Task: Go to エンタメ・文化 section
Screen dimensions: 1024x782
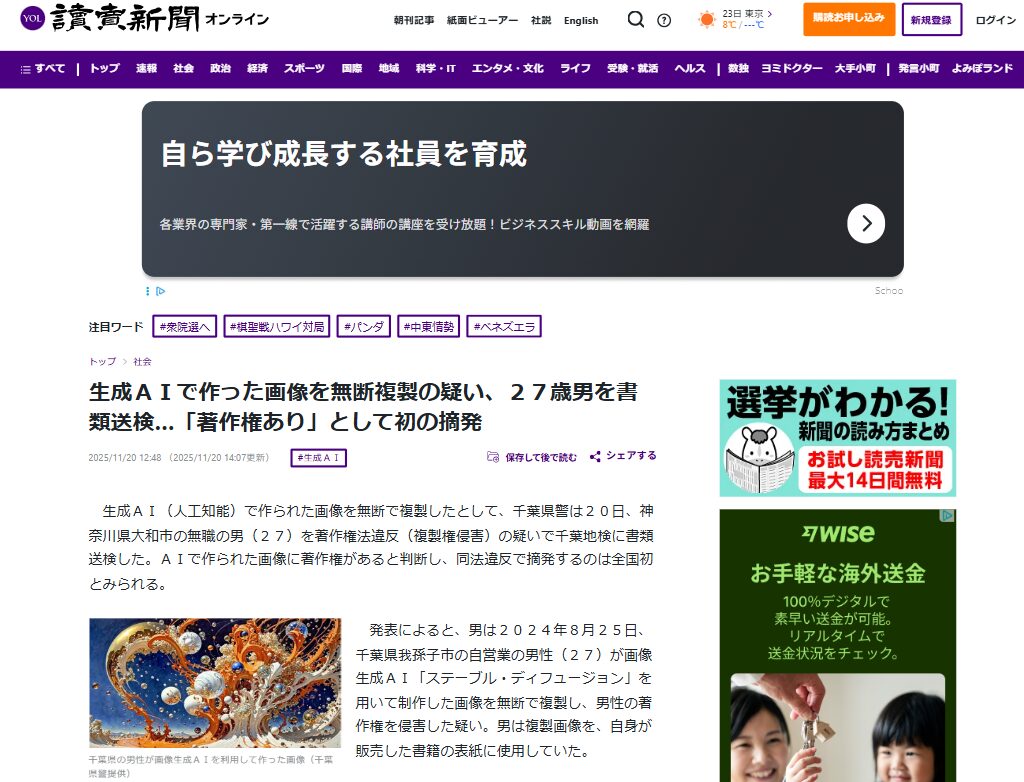Action: tap(507, 69)
